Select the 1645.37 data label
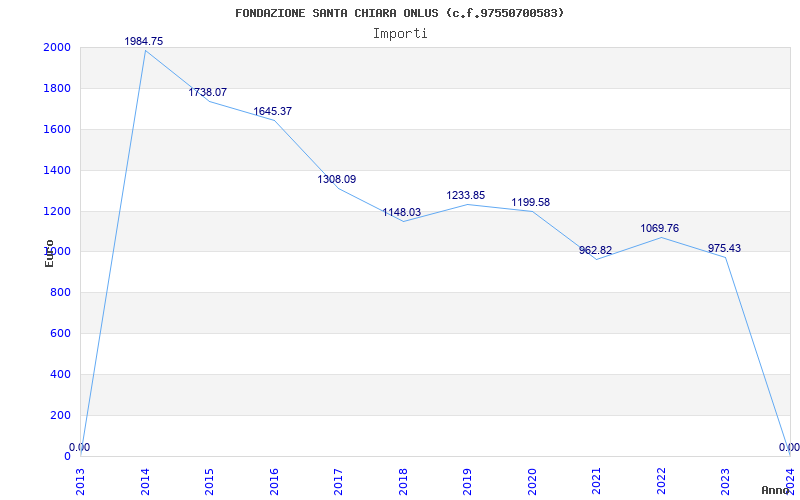The width and height of the screenshot is (800, 500). click(x=272, y=111)
